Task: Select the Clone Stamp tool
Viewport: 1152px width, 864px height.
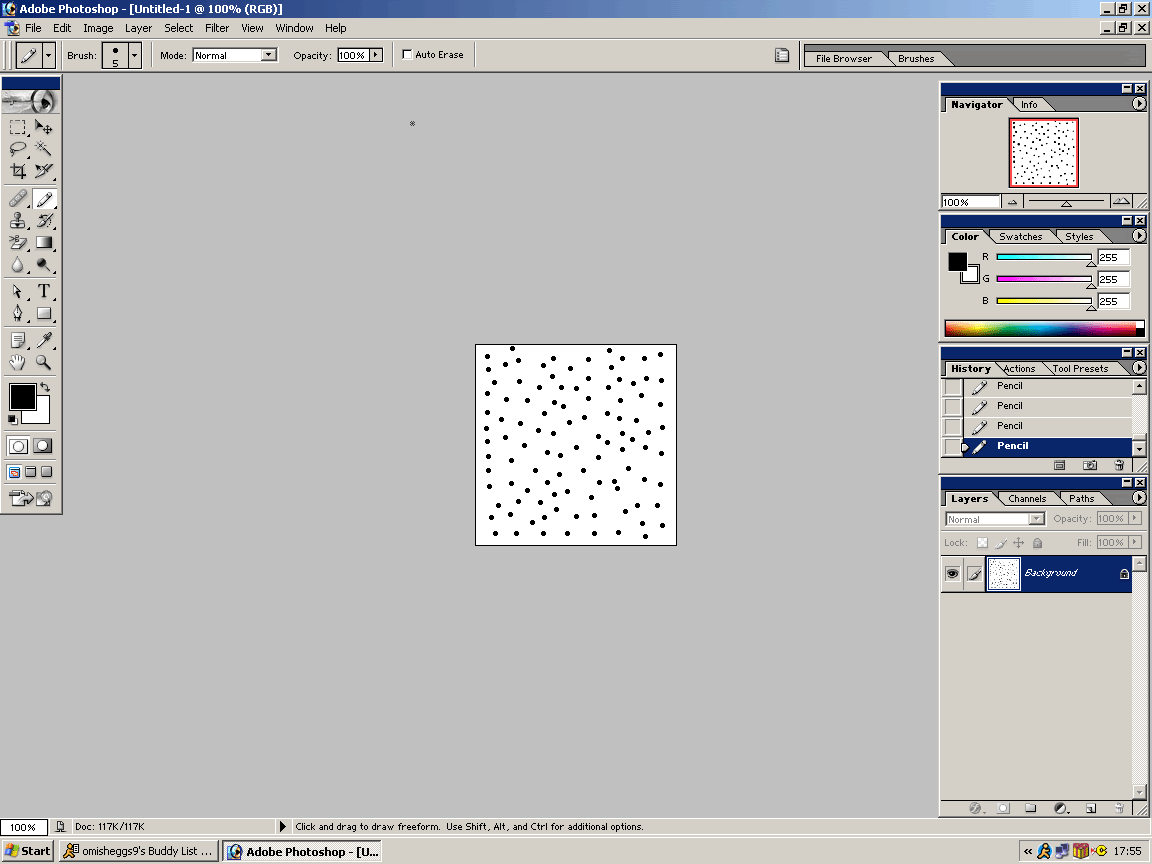Action: pos(18,220)
